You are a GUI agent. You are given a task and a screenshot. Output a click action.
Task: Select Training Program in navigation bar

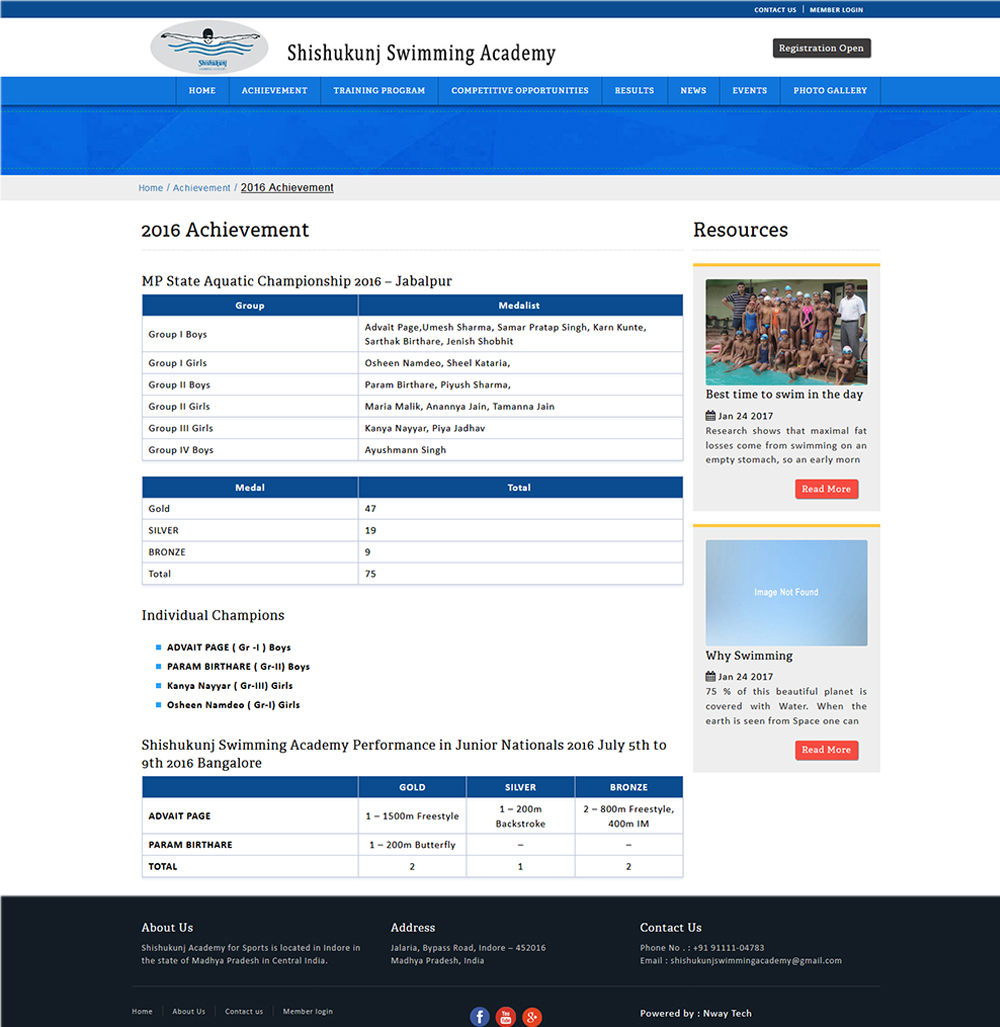click(379, 91)
